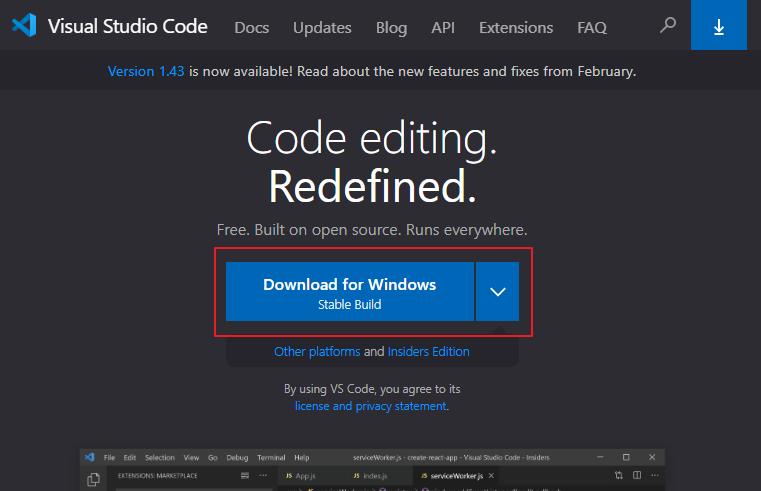Click the 'EXTENSIONS: MARKETPLACE' panel title in preview
This screenshot has height=491, width=761.
pos(158,475)
